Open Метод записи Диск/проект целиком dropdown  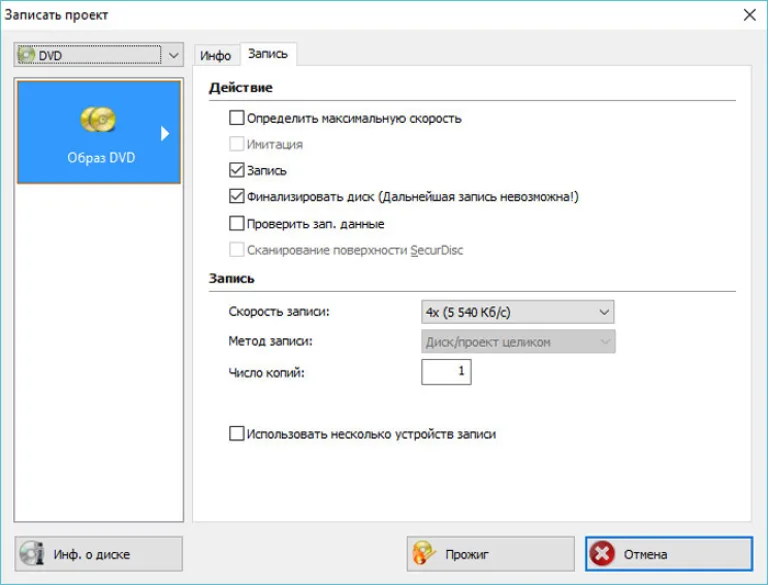(x=518, y=341)
